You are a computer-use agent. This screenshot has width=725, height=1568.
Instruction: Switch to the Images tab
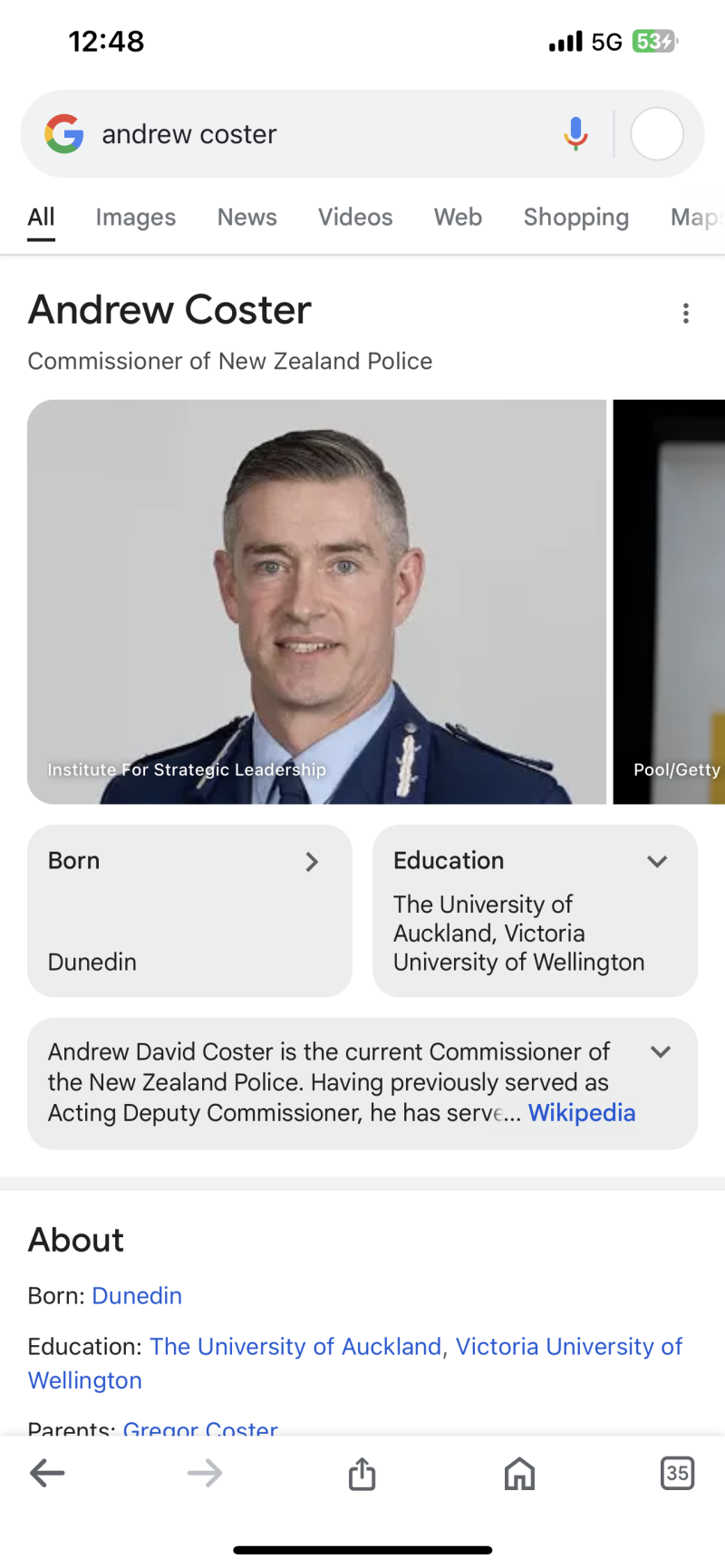pyautogui.click(x=136, y=218)
